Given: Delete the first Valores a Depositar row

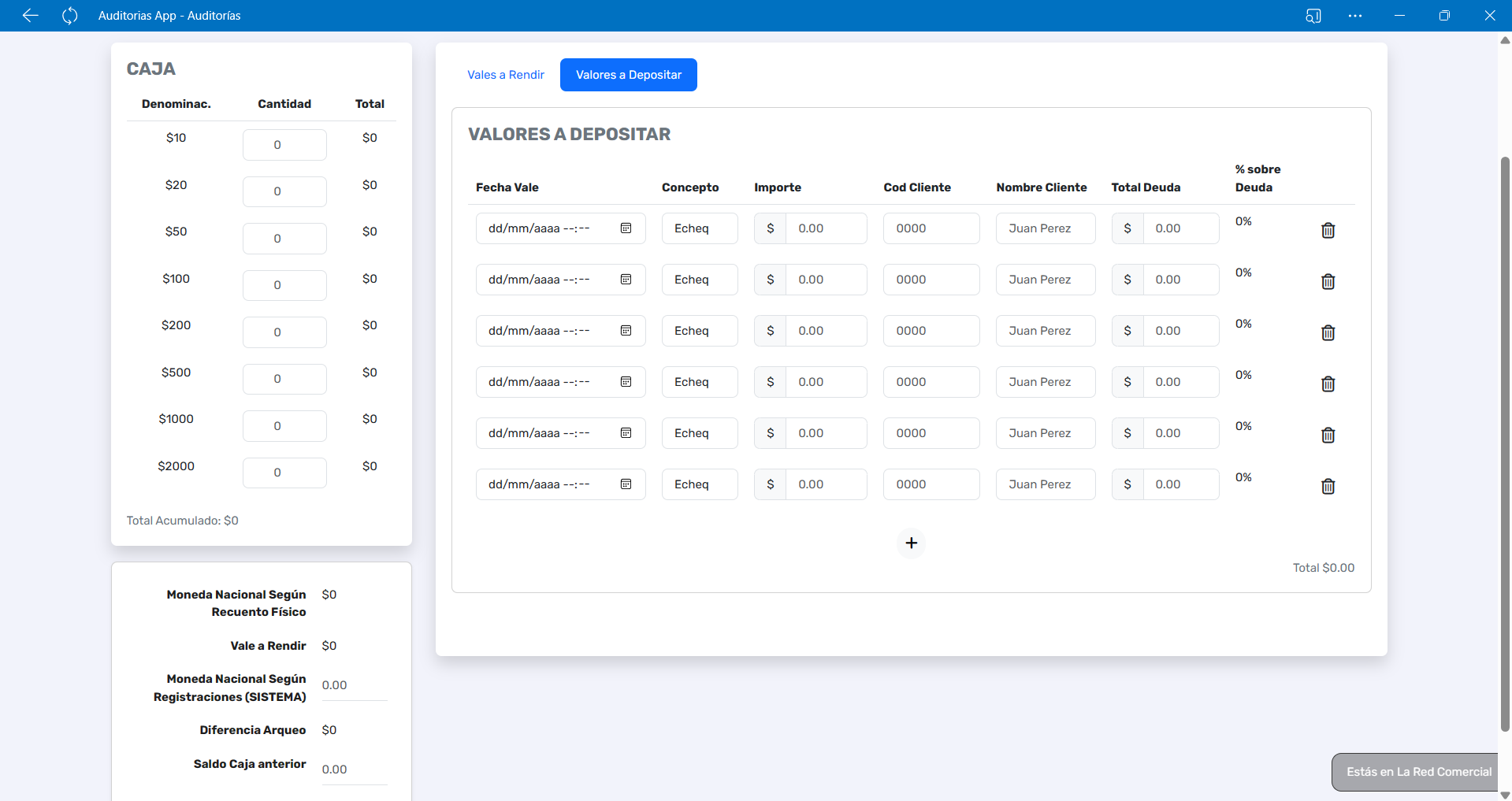Looking at the screenshot, I should pos(1328,230).
